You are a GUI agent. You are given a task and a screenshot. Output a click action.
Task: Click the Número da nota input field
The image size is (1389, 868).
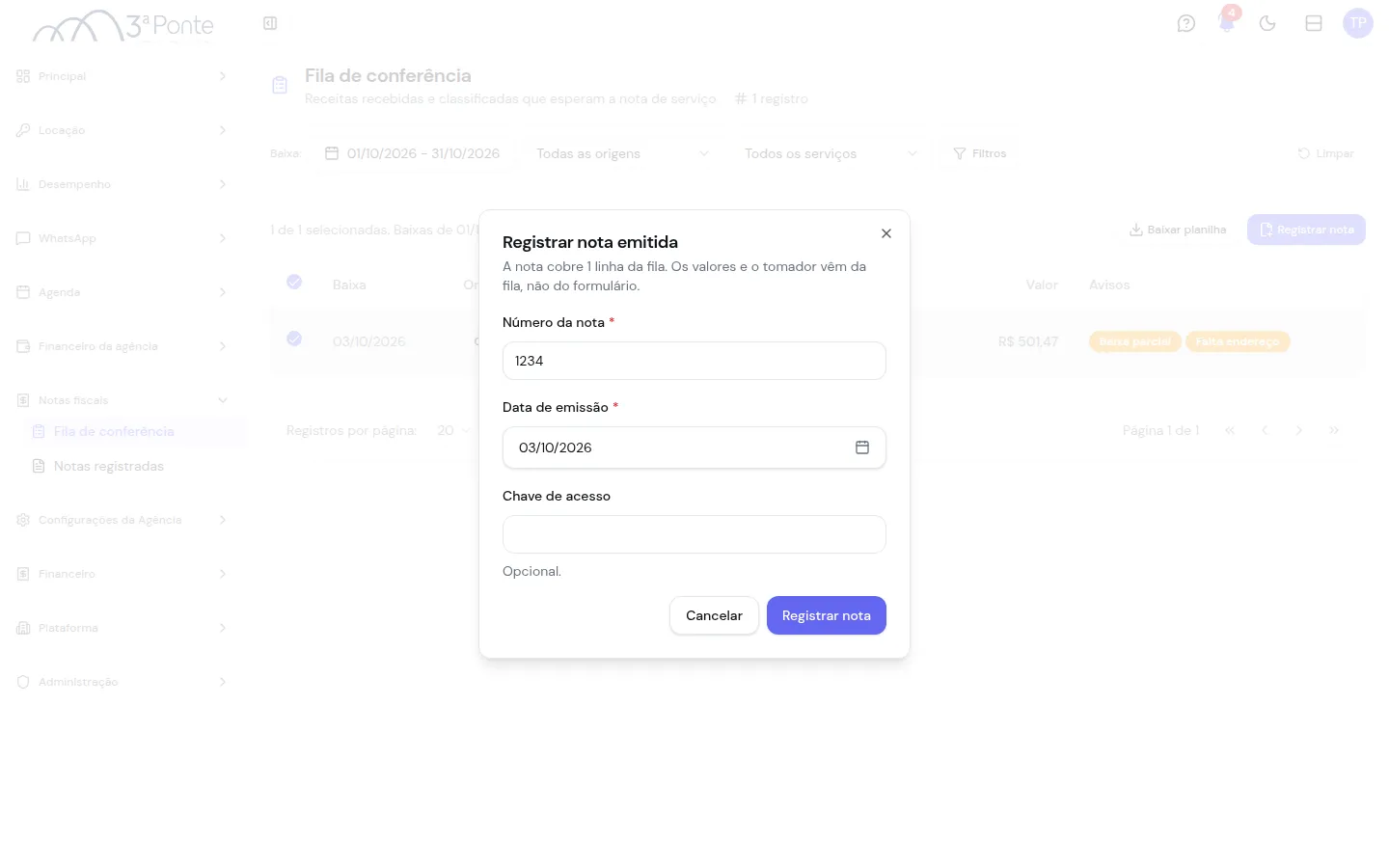(x=694, y=361)
